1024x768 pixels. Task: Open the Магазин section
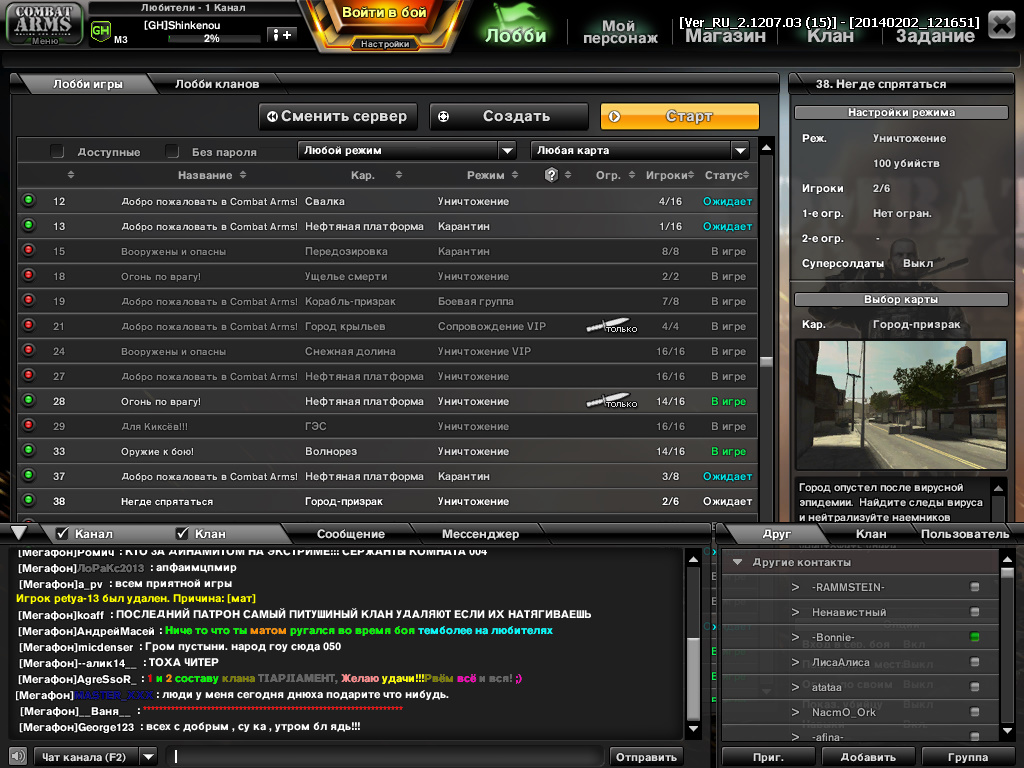pos(725,36)
